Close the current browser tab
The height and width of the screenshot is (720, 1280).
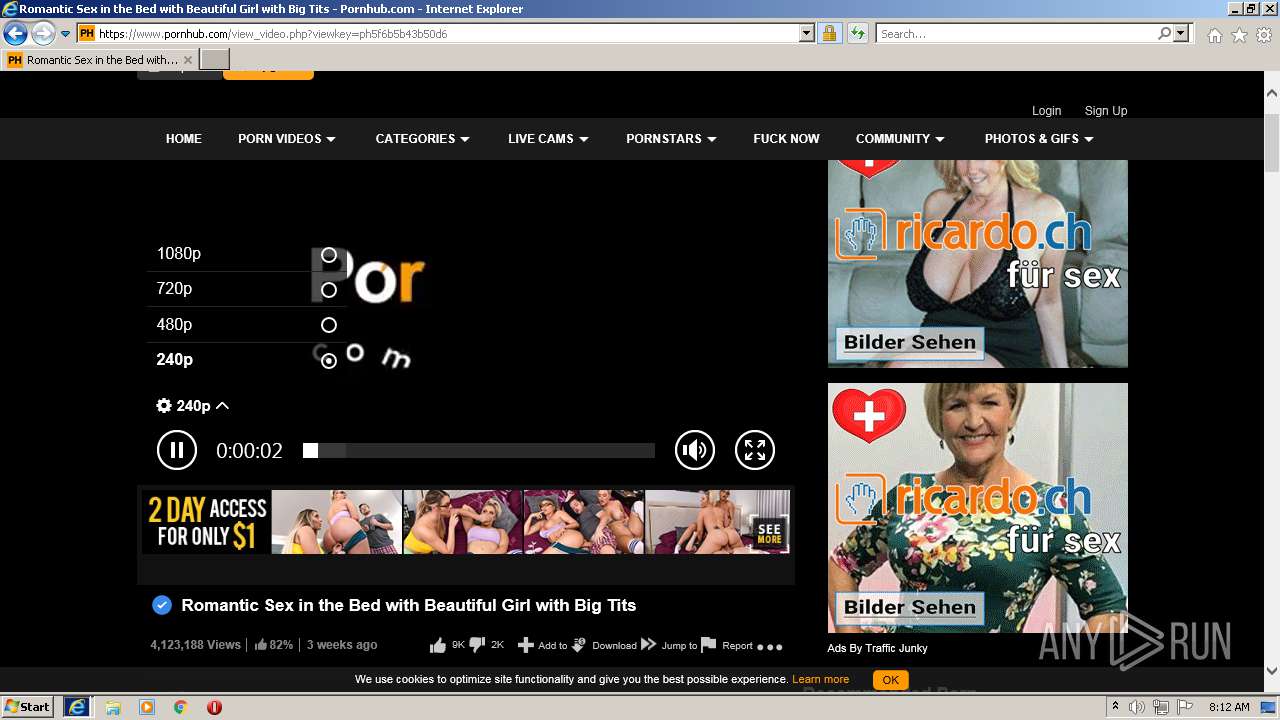pyautogui.click(x=188, y=60)
